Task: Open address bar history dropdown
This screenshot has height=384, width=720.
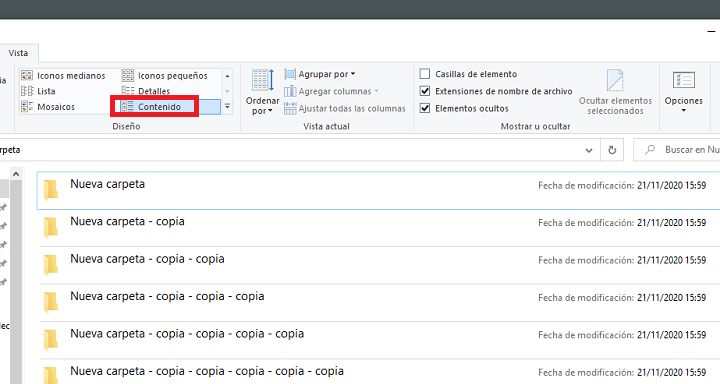Action: tap(589, 150)
